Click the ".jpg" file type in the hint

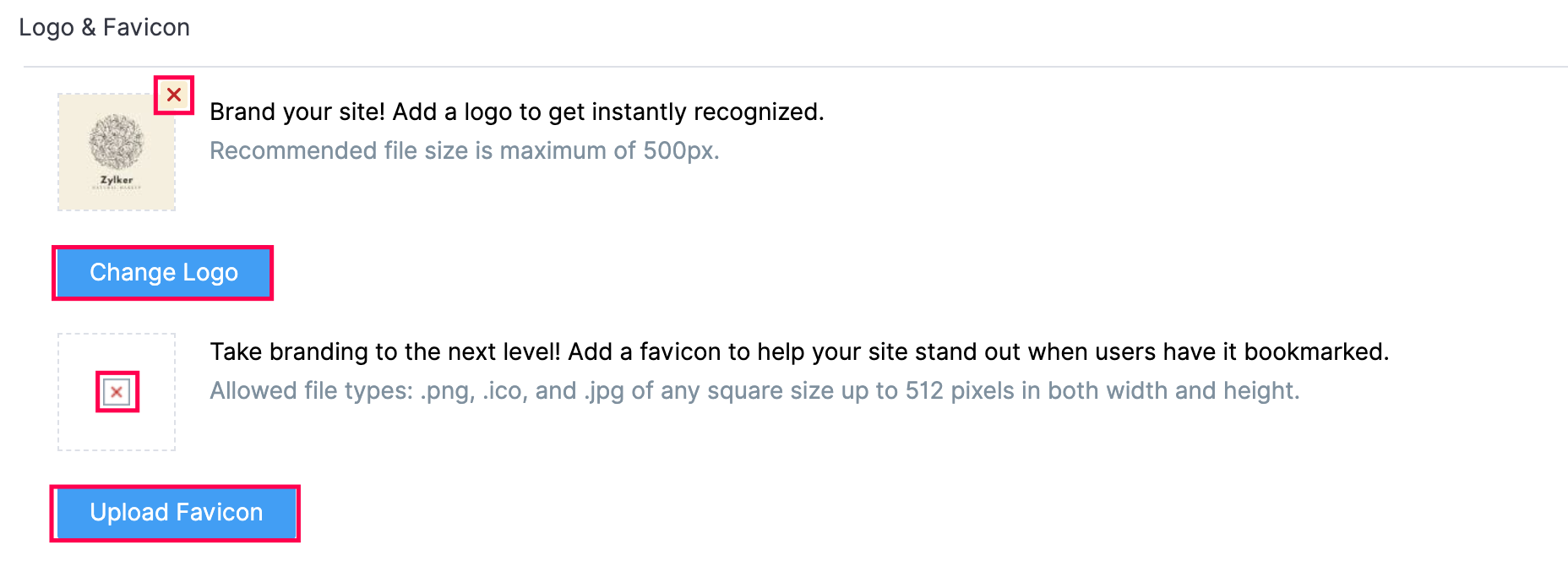[x=605, y=390]
